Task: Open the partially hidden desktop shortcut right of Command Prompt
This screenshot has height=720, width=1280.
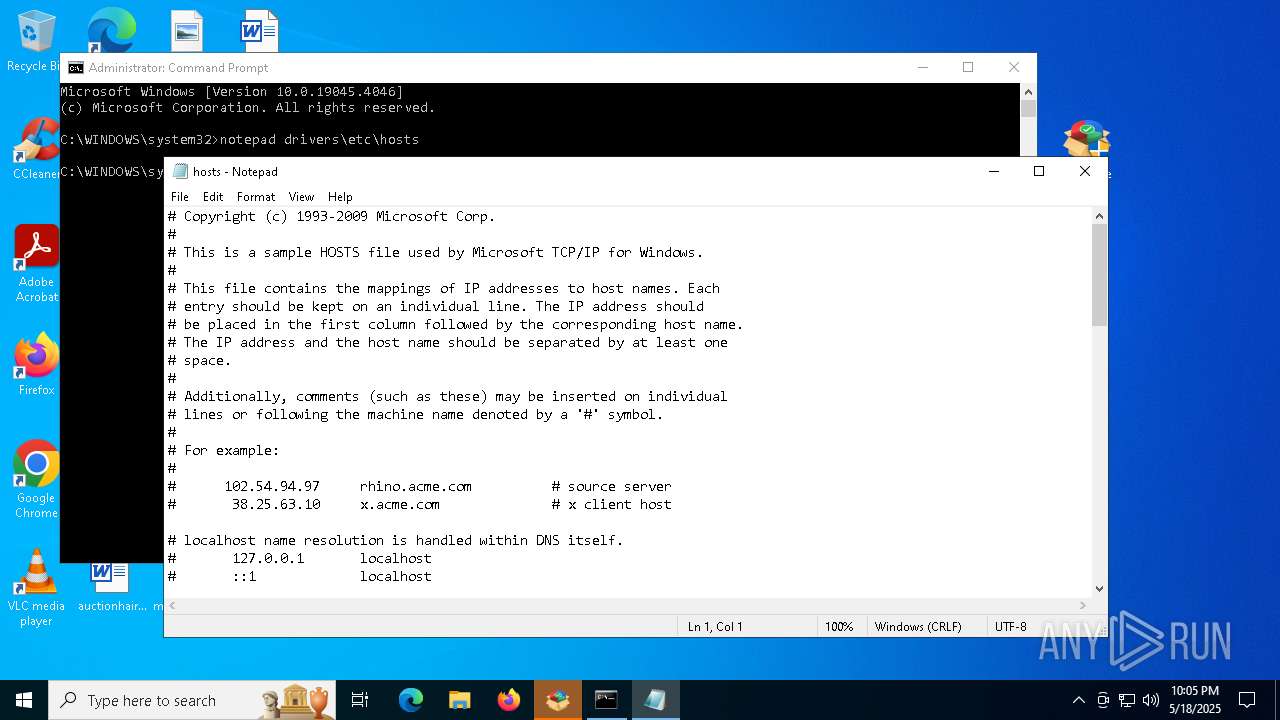Action: click(1087, 141)
